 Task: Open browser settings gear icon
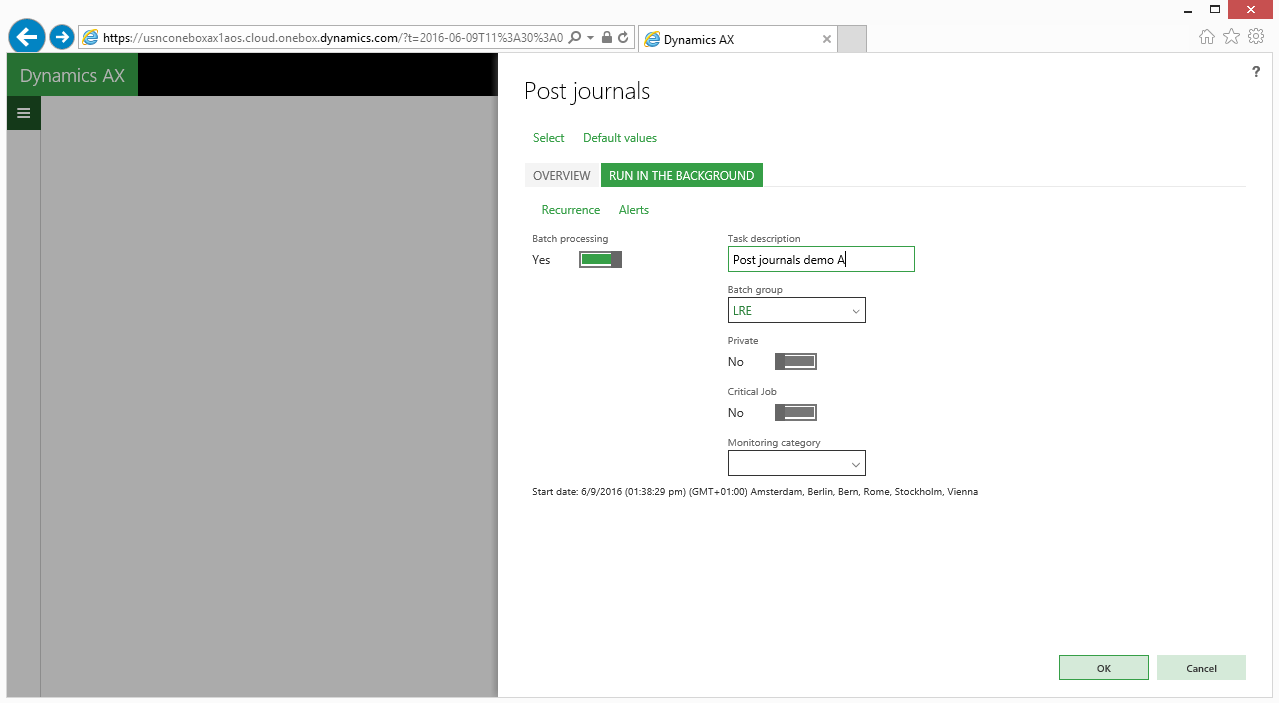pos(1256,37)
